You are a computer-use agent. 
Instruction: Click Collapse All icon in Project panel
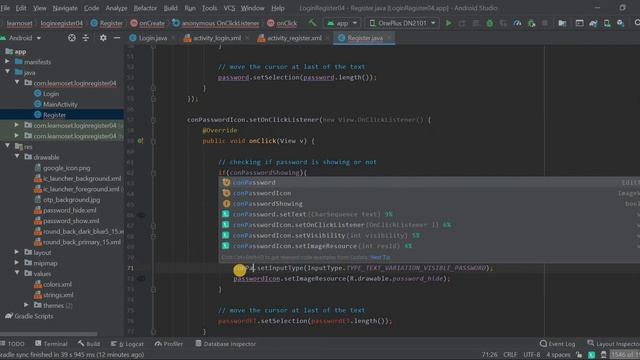(86, 38)
